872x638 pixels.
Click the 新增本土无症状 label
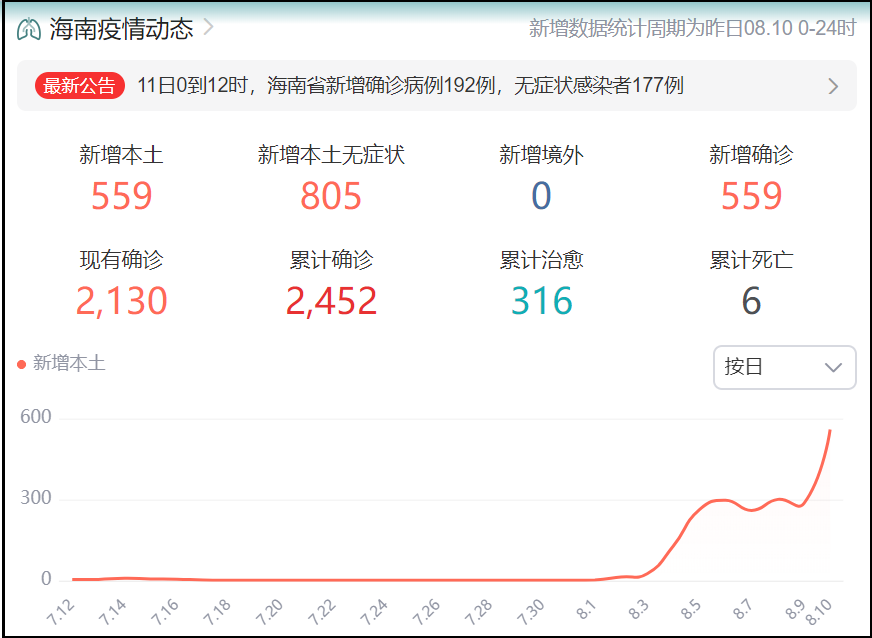[x=331, y=155]
